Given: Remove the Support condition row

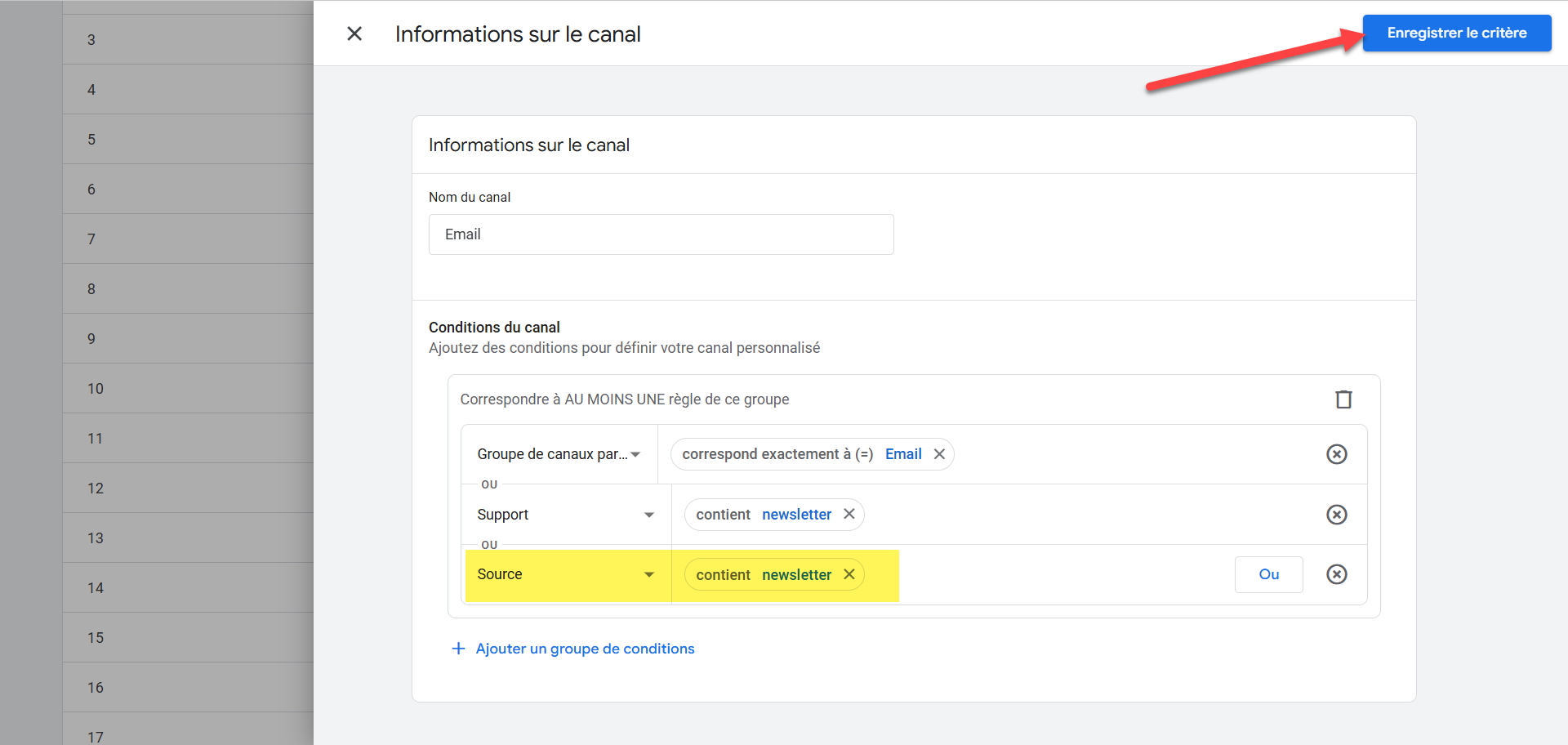Looking at the screenshot, I should pyautogui.click(x=1336, y=515).
